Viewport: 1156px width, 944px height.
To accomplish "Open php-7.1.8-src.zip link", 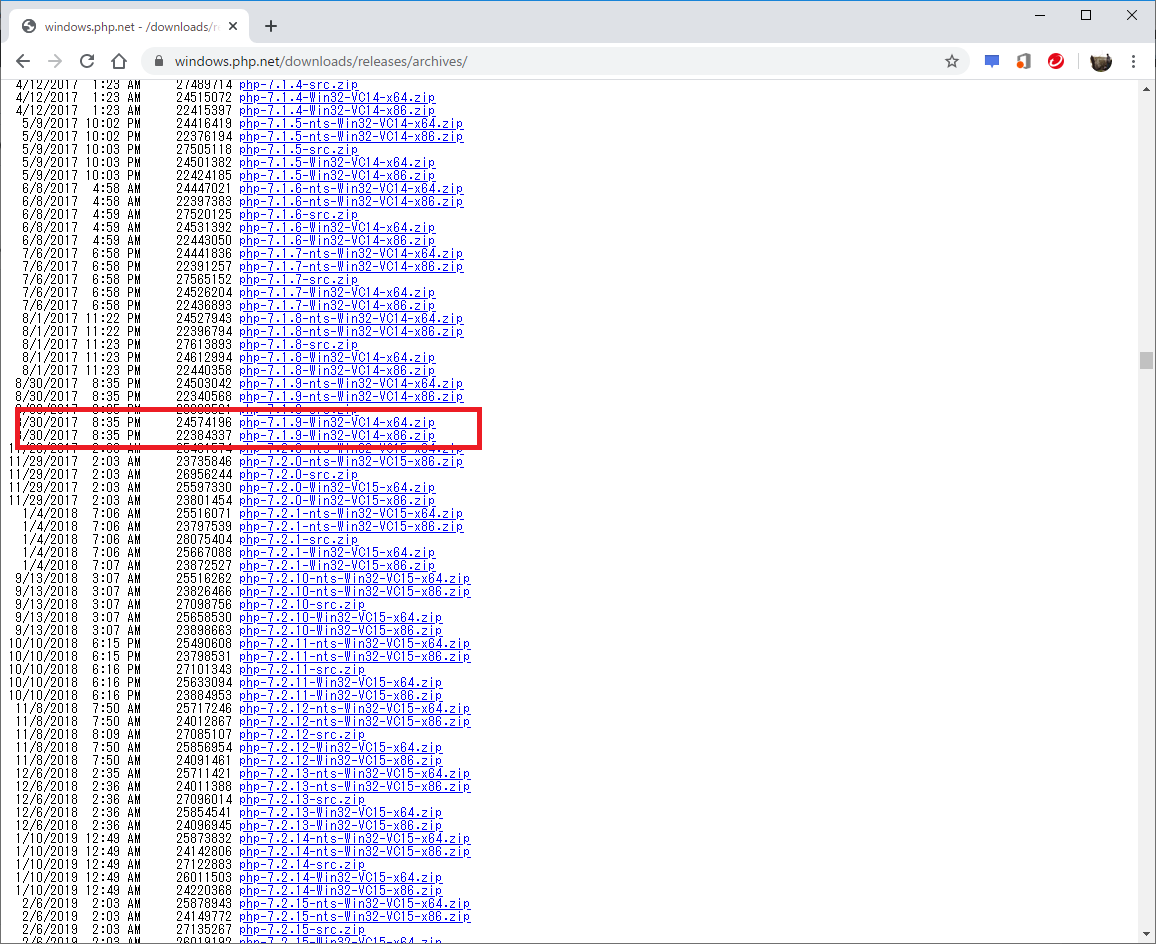I will coord(299,344).
